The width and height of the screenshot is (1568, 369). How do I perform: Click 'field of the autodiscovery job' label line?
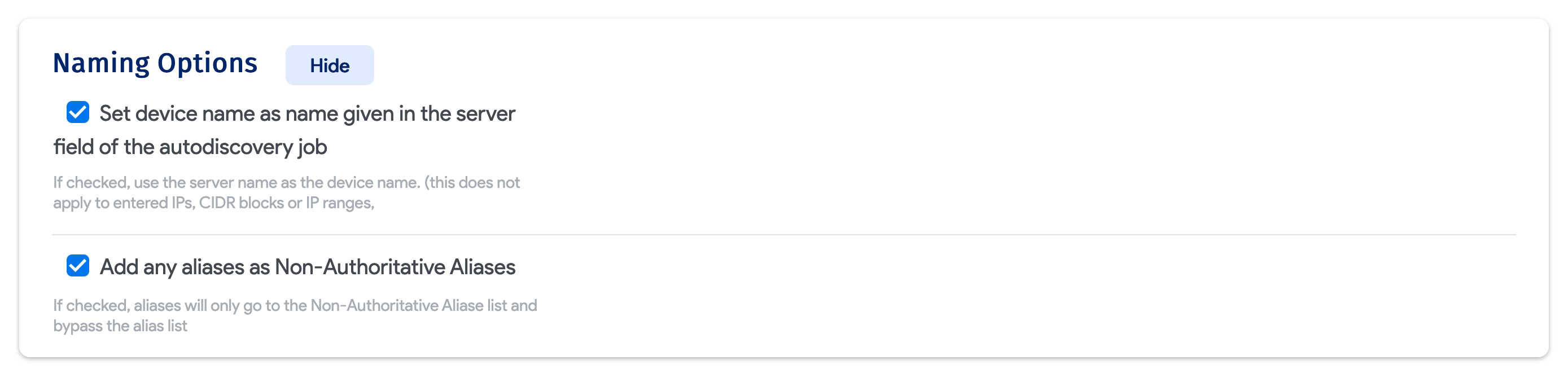(x=190, y=147)
